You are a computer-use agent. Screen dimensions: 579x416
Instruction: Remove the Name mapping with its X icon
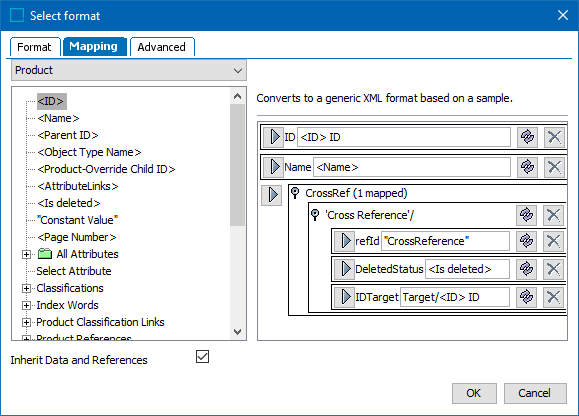(x=554, y=167)
